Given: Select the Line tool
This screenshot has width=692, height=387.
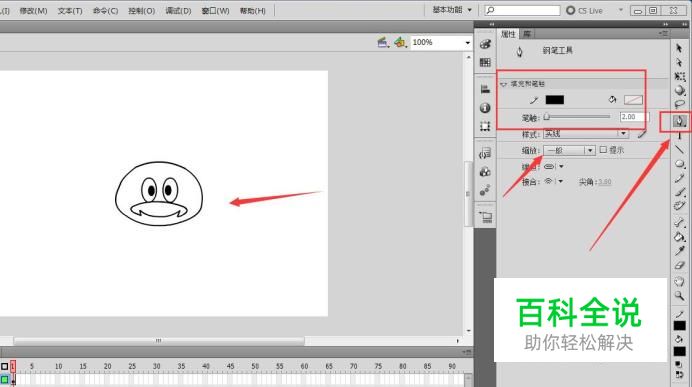Looking at the screenshot, I should pos(680,150).
